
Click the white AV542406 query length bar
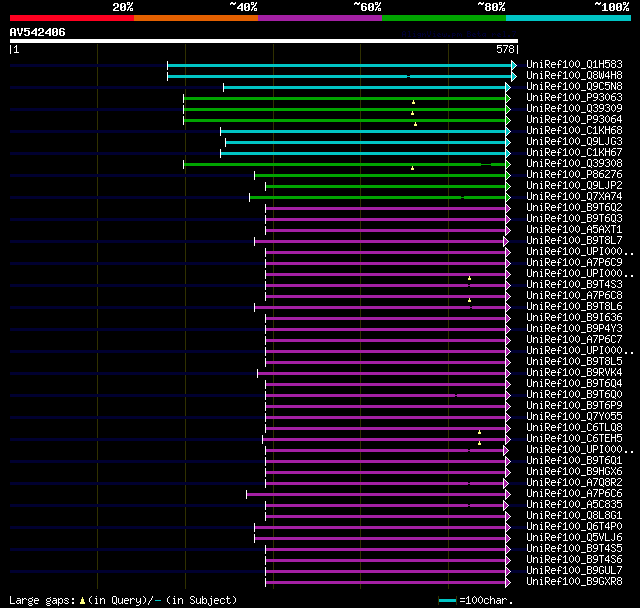pos(264,41)
